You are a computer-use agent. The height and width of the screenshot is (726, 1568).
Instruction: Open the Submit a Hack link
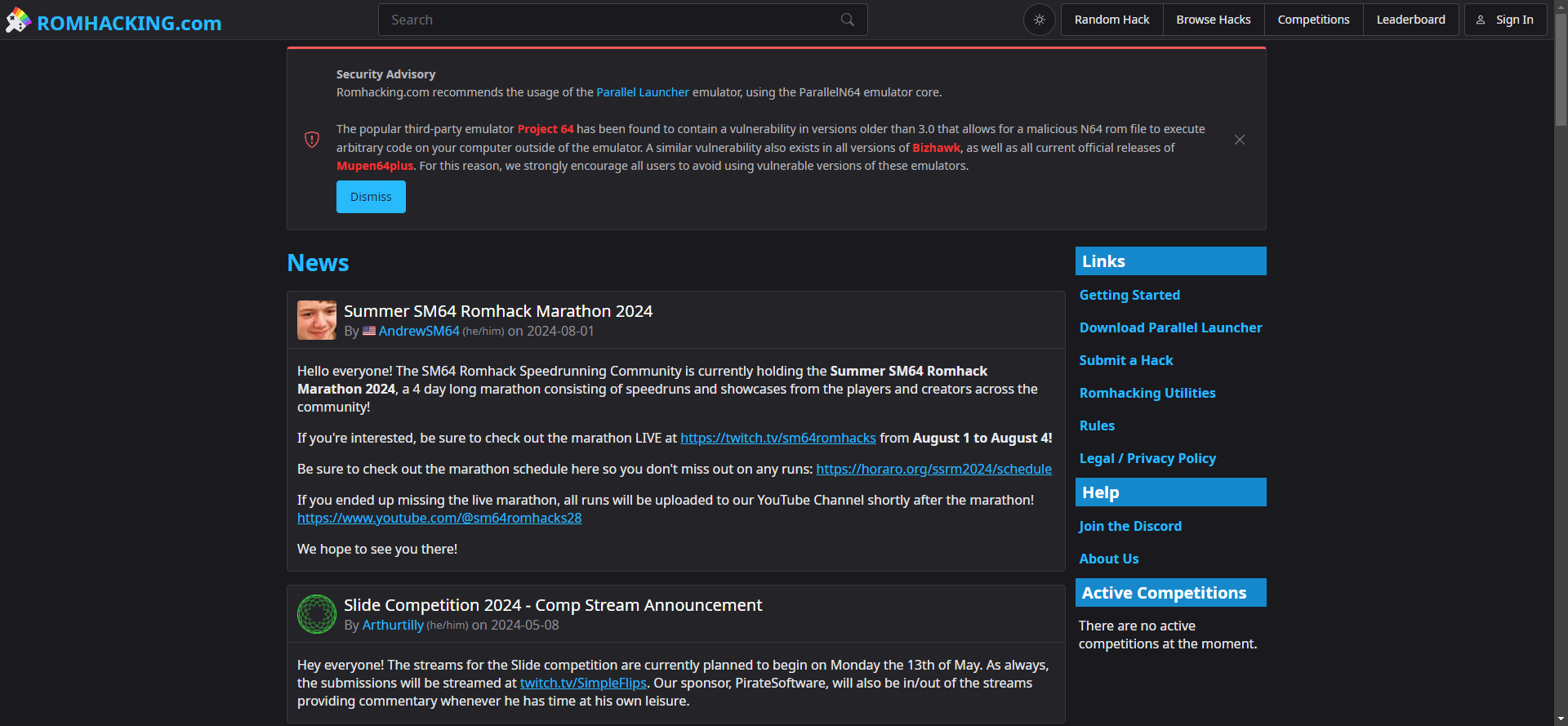pyautogui.click(x=1125, y=360)
